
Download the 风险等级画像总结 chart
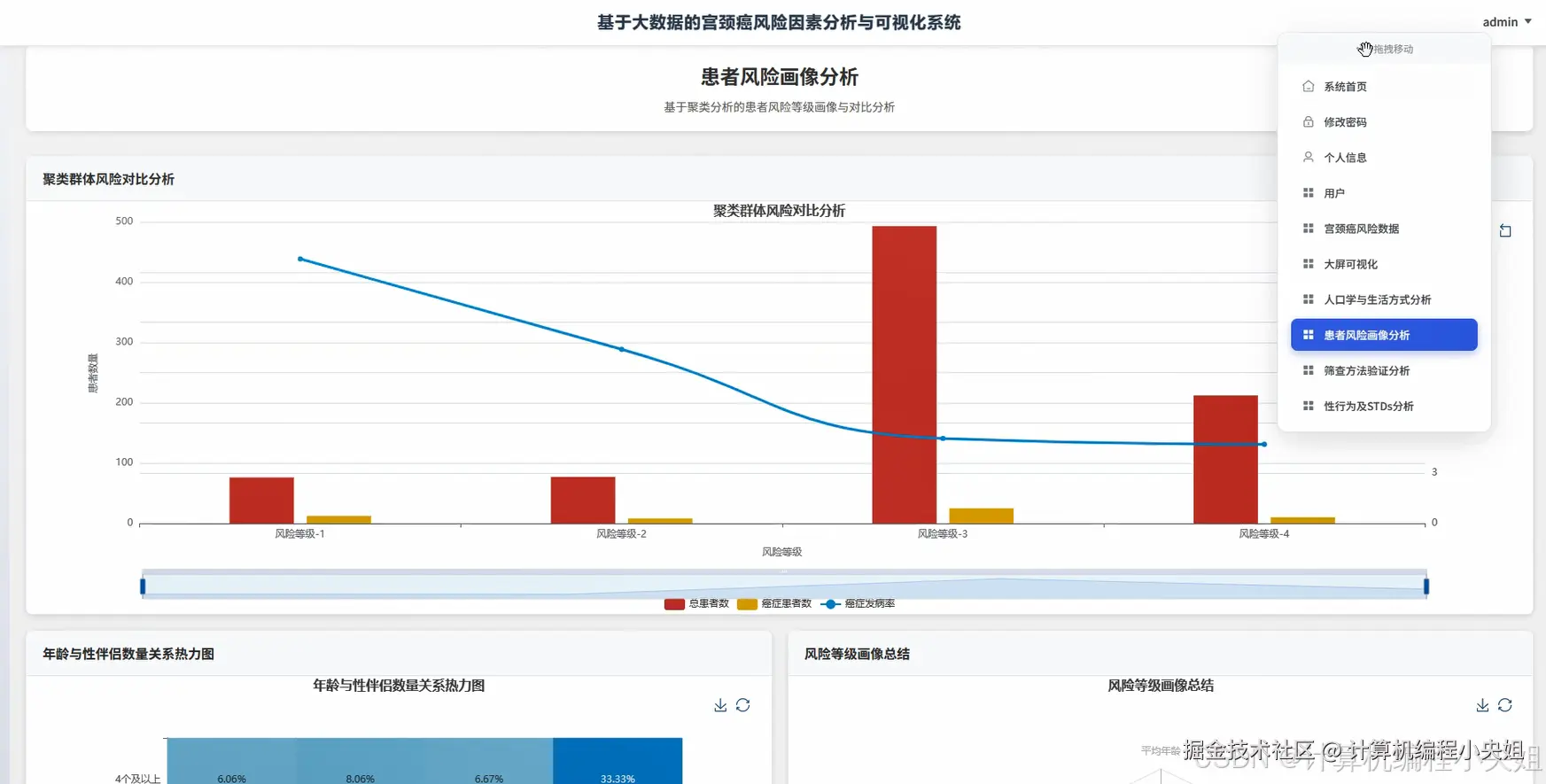coord(1482,705)
